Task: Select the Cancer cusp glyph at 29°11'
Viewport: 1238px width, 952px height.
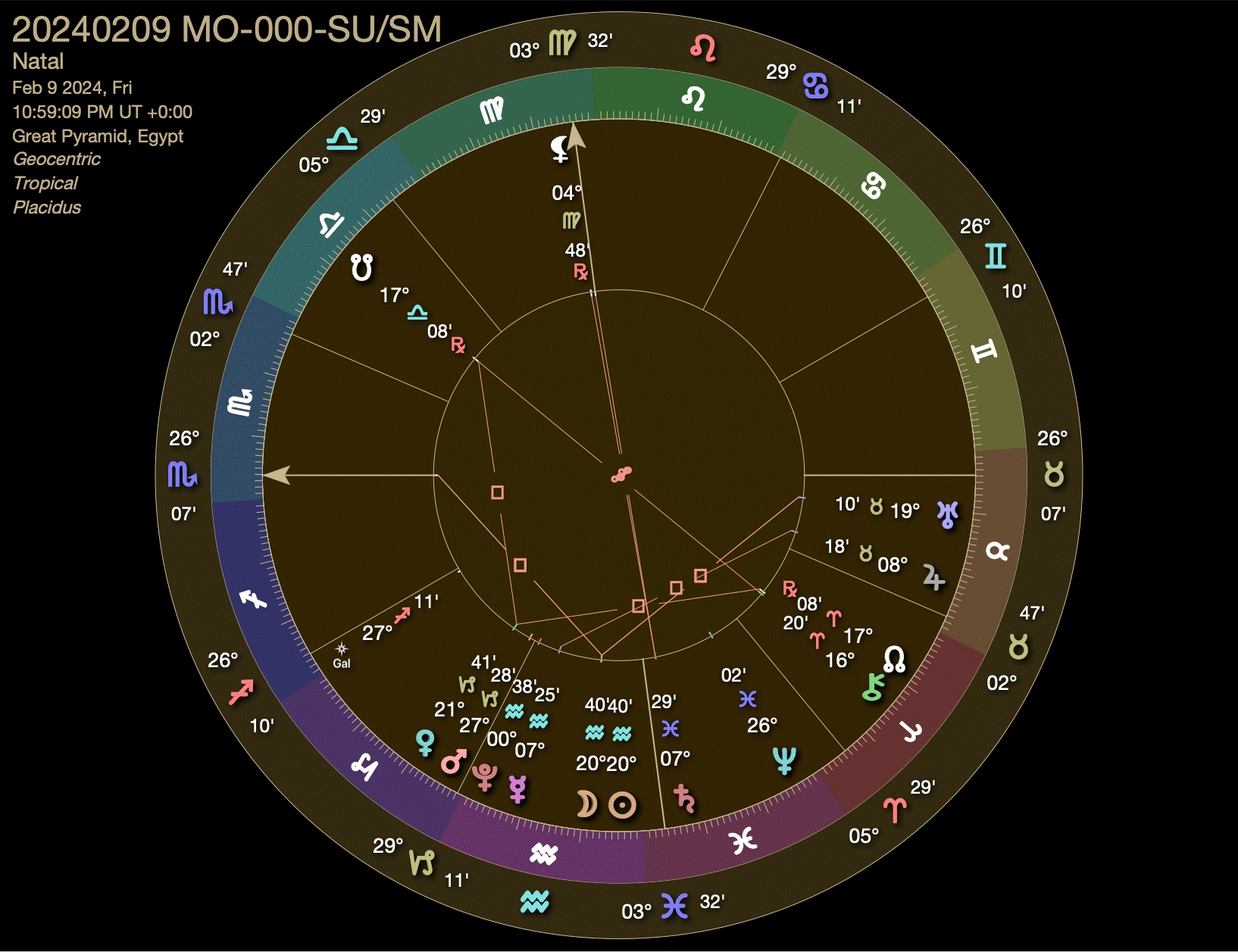Action: point(816,86)
